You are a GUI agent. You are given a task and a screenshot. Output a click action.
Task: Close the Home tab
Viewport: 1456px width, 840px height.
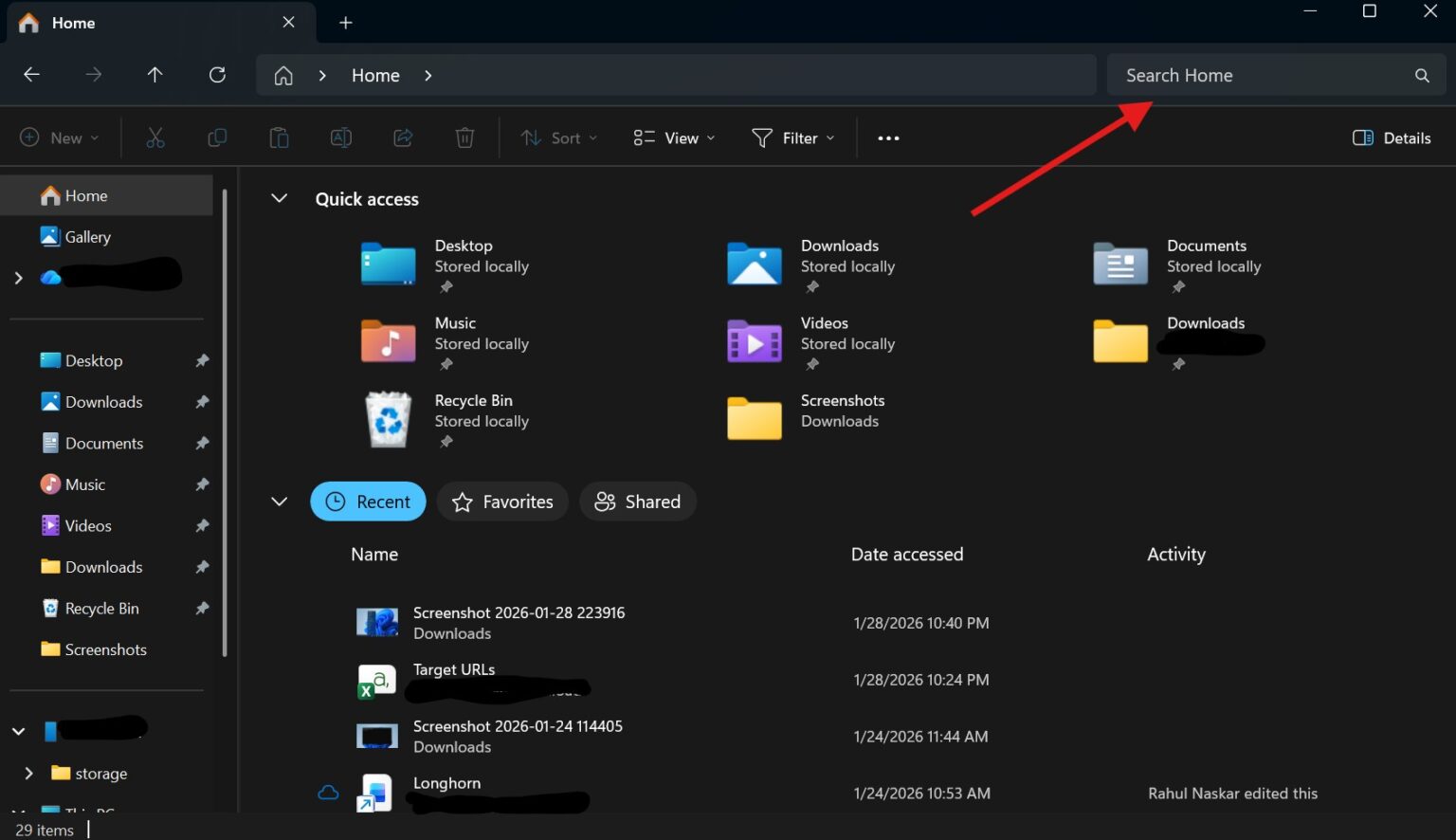point(289,22)
